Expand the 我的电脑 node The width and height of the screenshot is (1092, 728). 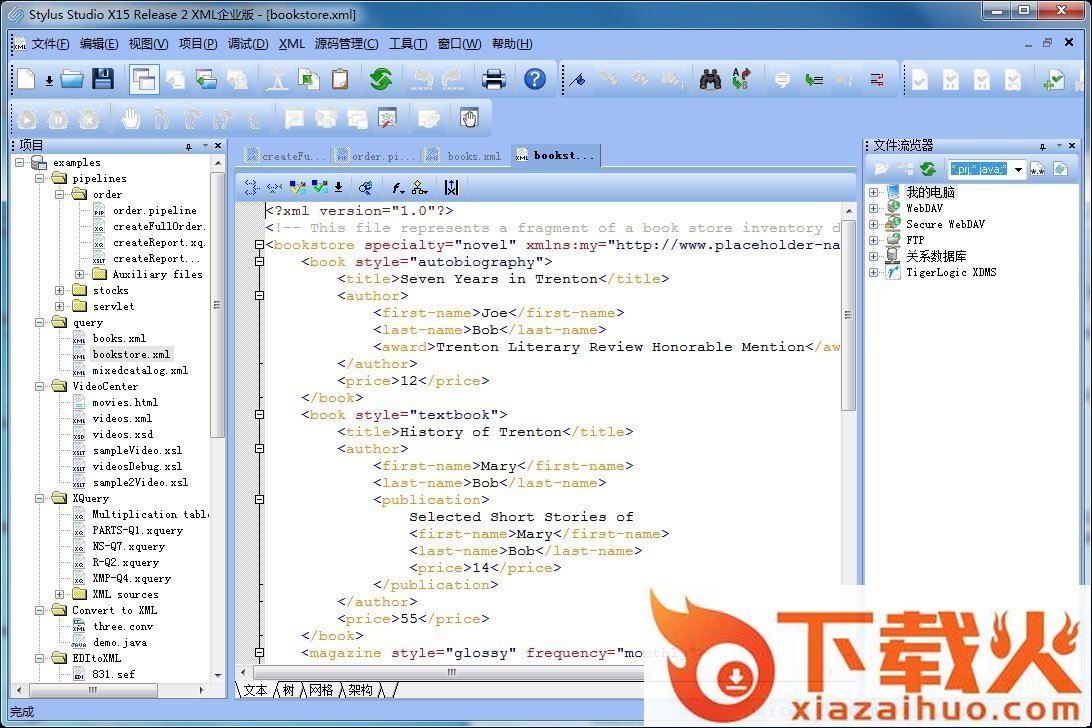(873, 192)
